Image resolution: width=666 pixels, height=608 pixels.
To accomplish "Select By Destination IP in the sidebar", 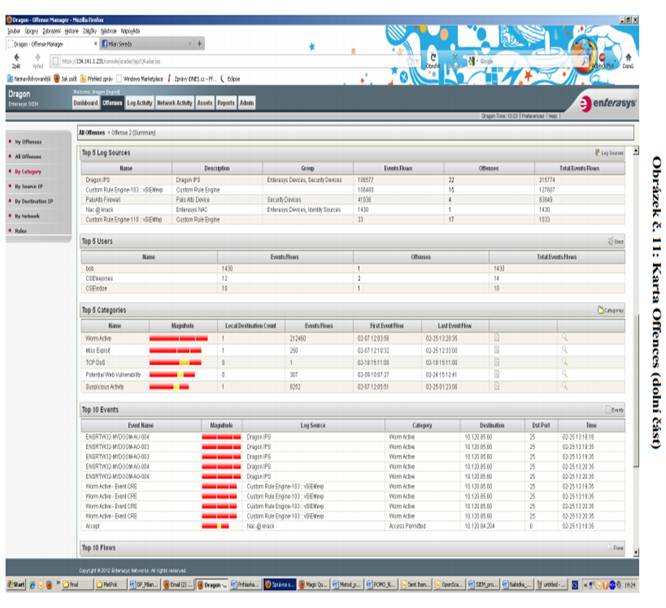I will coord(34,201).
